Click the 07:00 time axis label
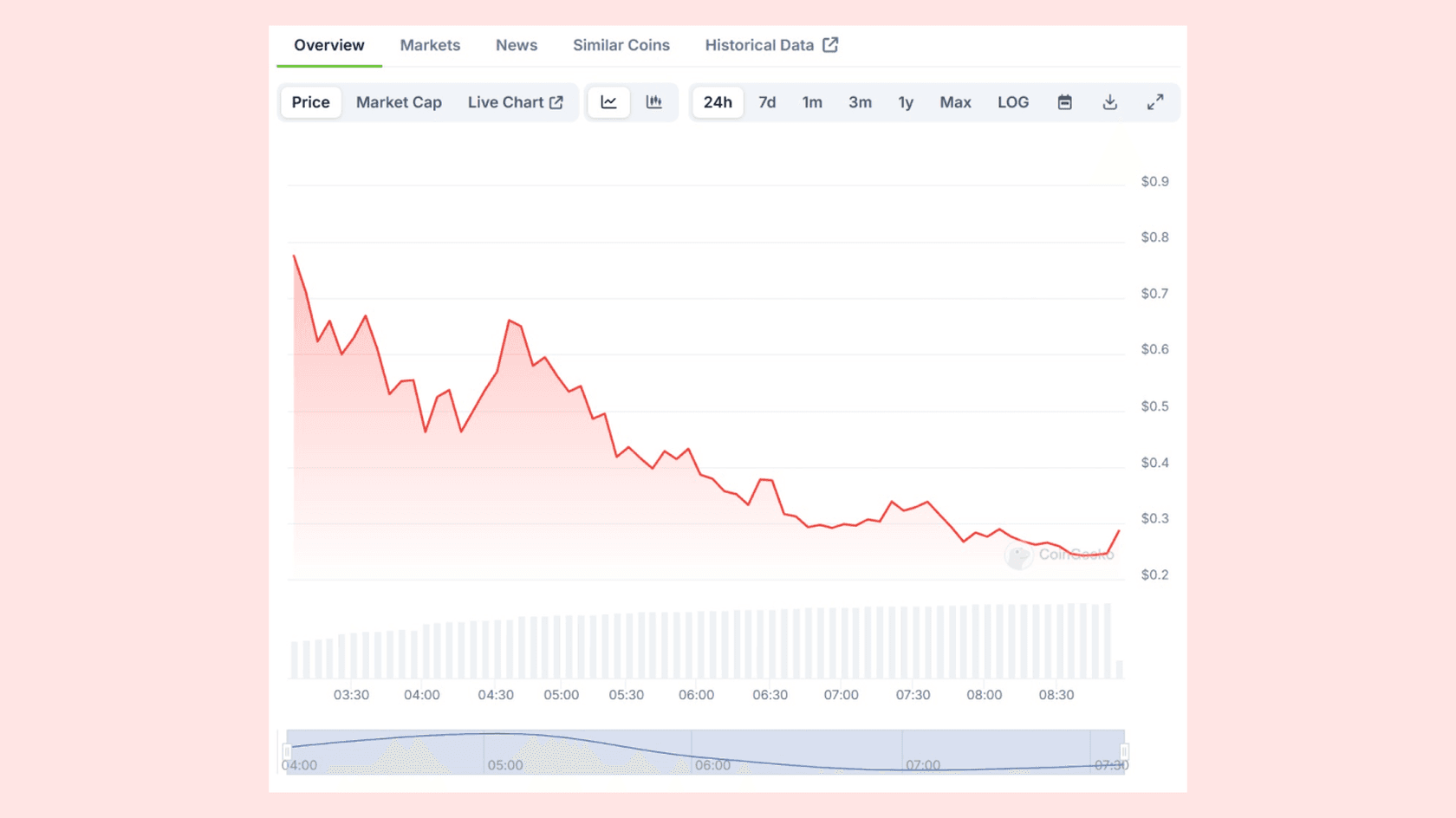 (x=841, y=695)
